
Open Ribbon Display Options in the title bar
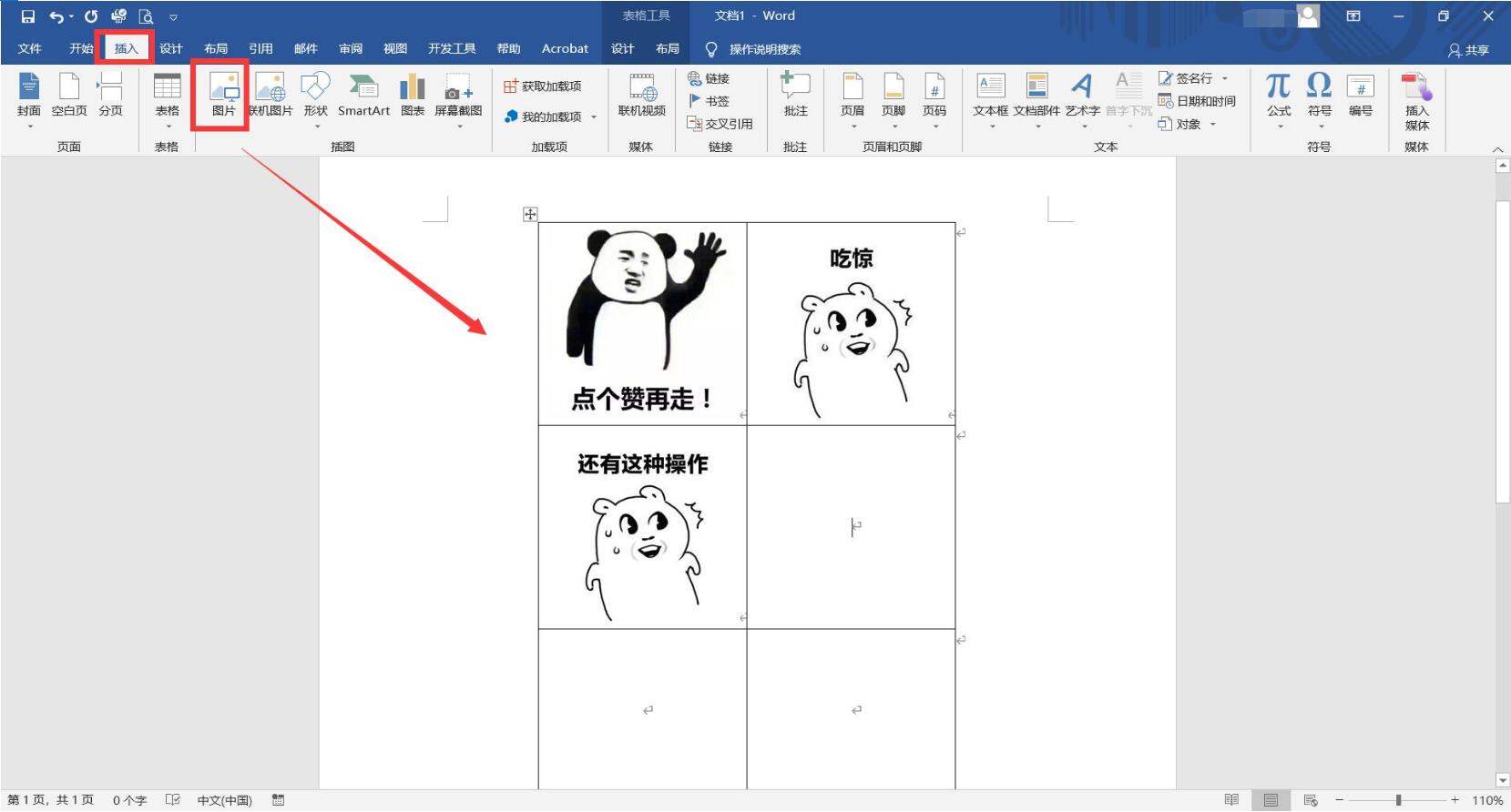point(1353,16)
